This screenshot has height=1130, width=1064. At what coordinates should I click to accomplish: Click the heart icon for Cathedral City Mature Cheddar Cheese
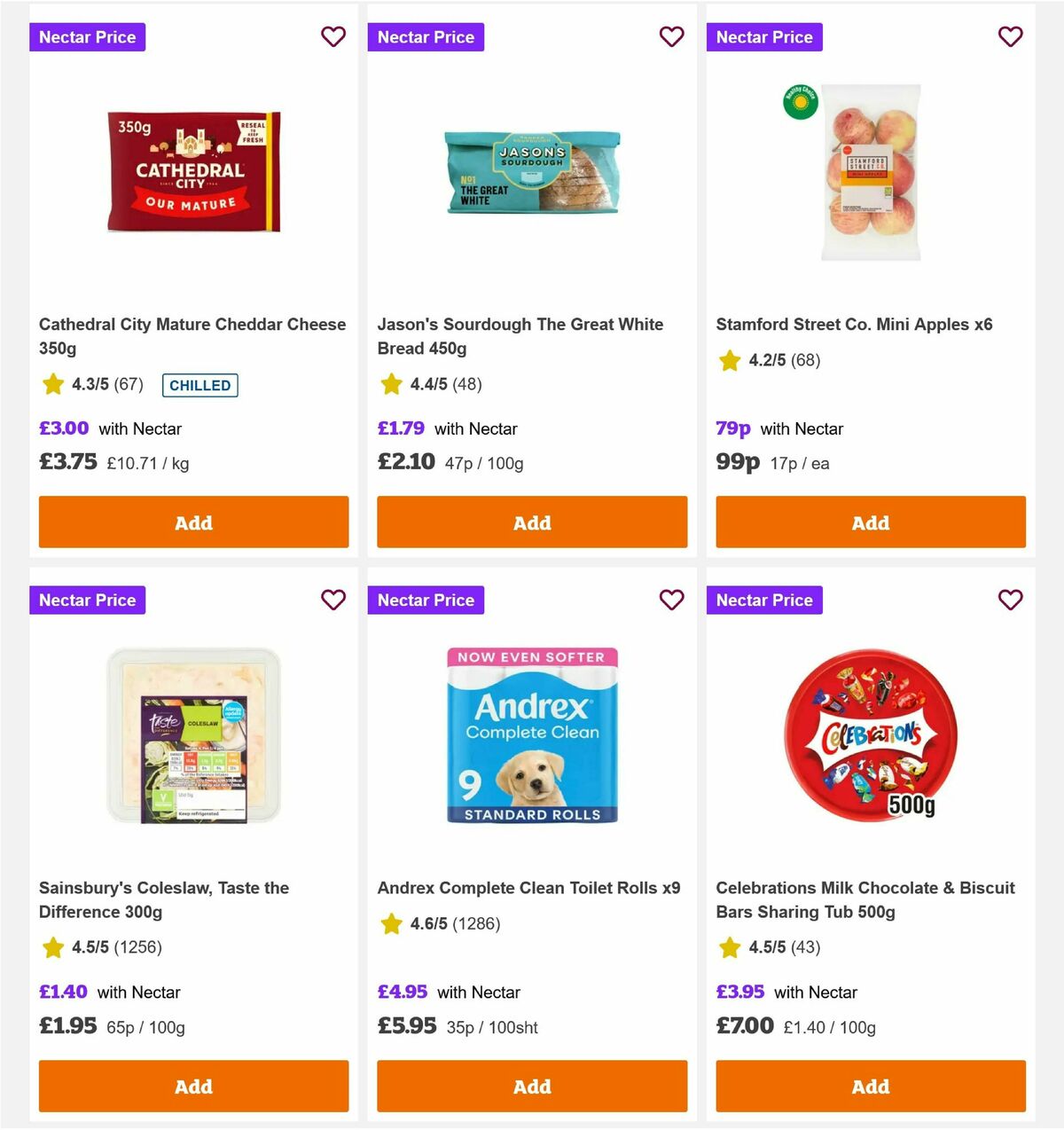click(333, 37)
